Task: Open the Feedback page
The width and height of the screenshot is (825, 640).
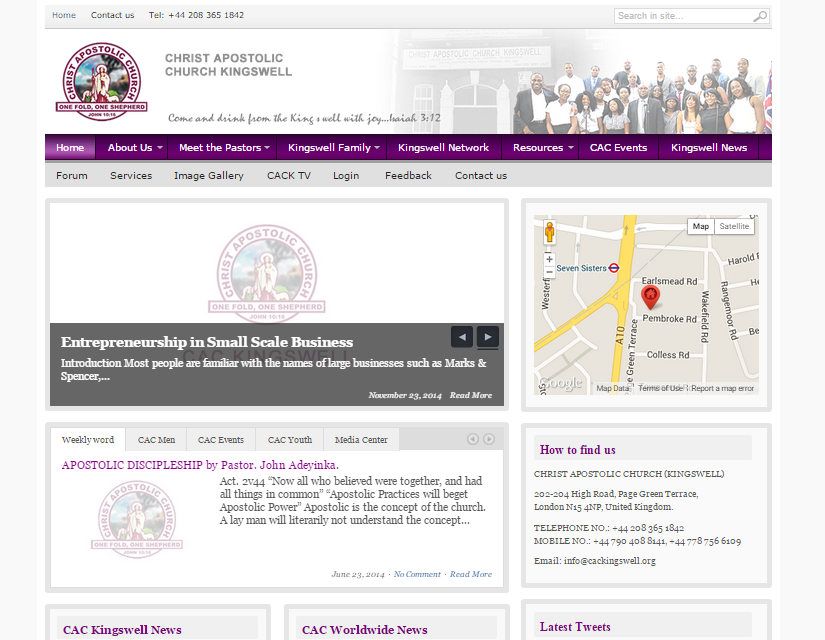Action: click(408, 176)
